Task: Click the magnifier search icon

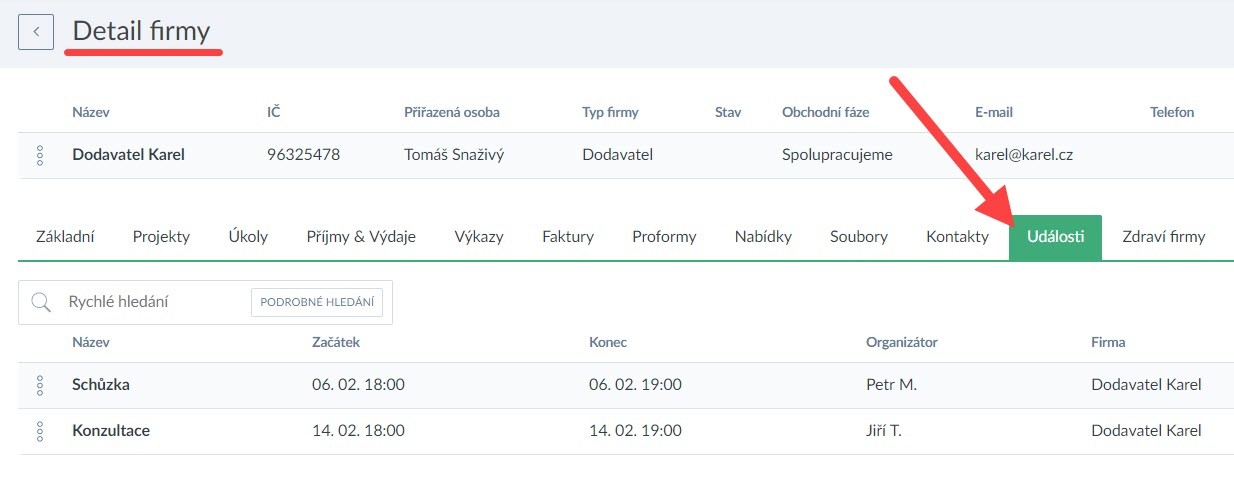Action: tap(41, 302)
